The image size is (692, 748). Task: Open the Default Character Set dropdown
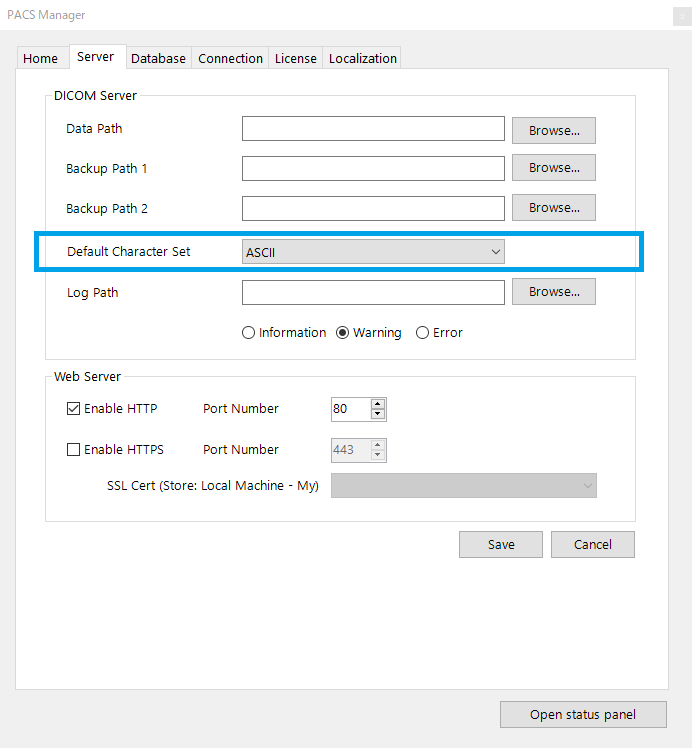[373, 252]
